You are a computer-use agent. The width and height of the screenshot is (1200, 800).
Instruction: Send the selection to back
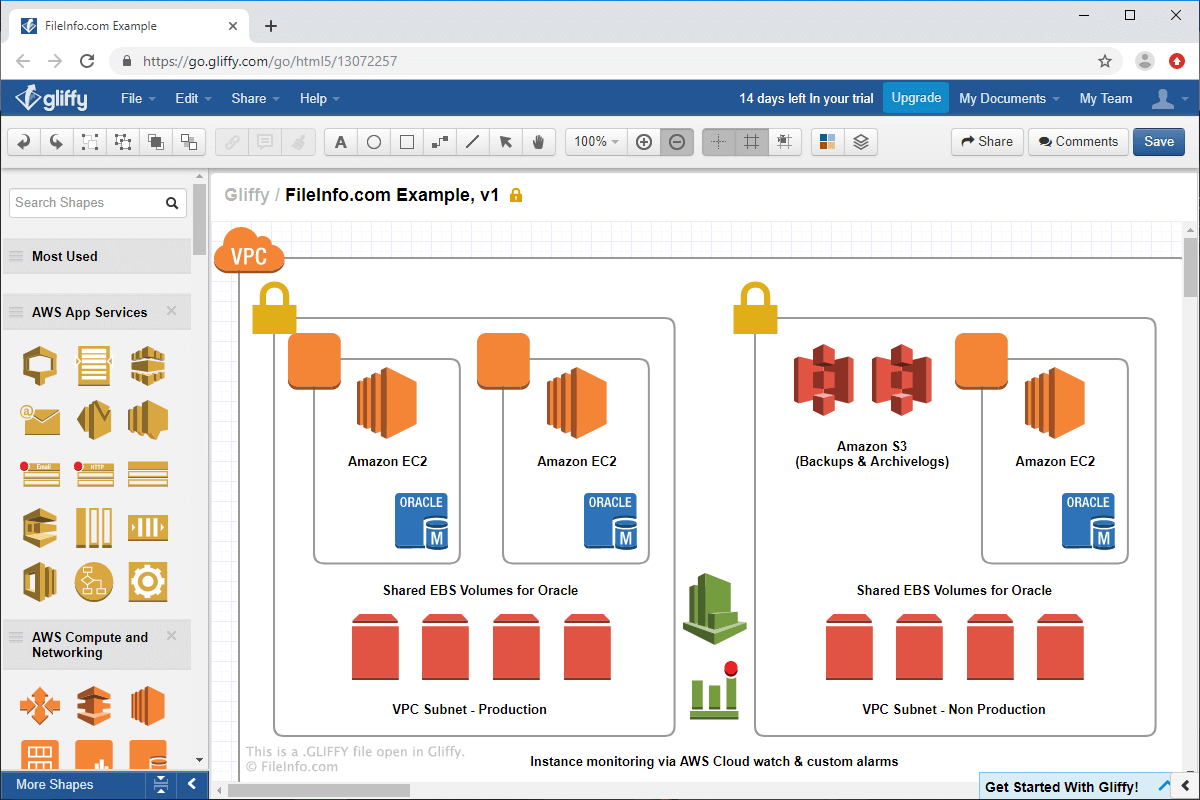click(189, 142)
